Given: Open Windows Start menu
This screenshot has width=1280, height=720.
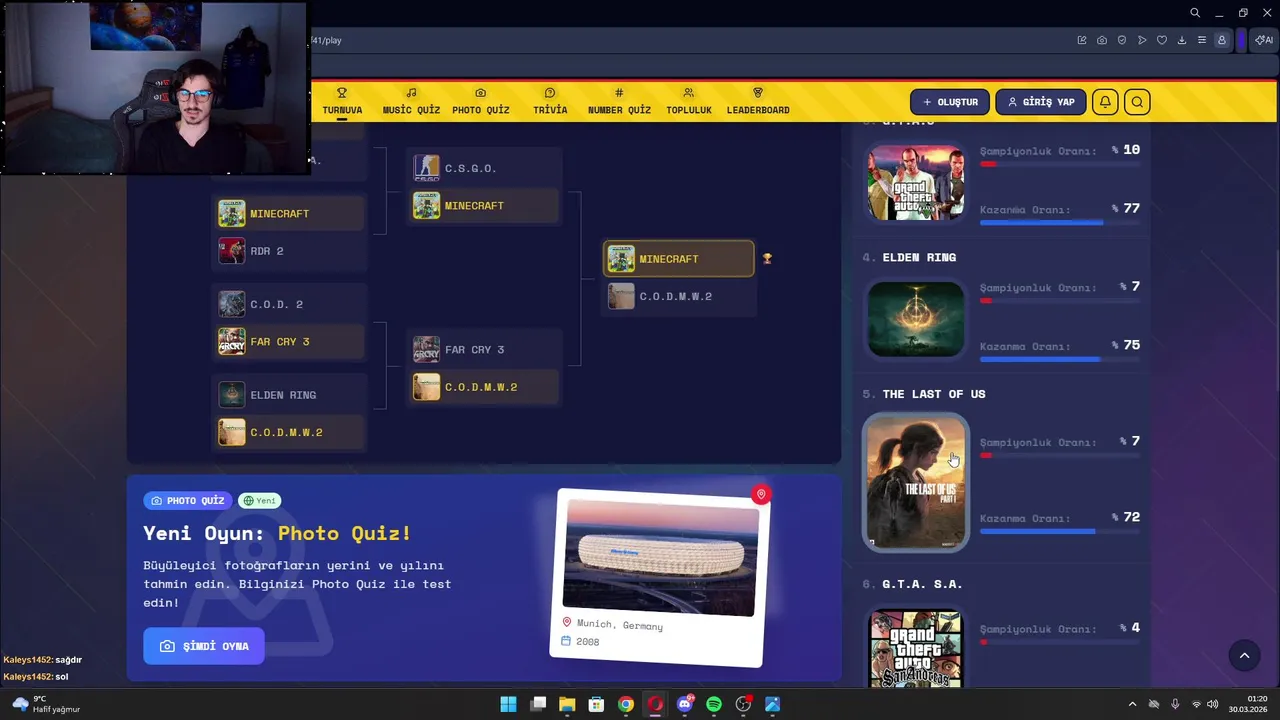Looking at the screenshot, I should [x=508, y=704].
